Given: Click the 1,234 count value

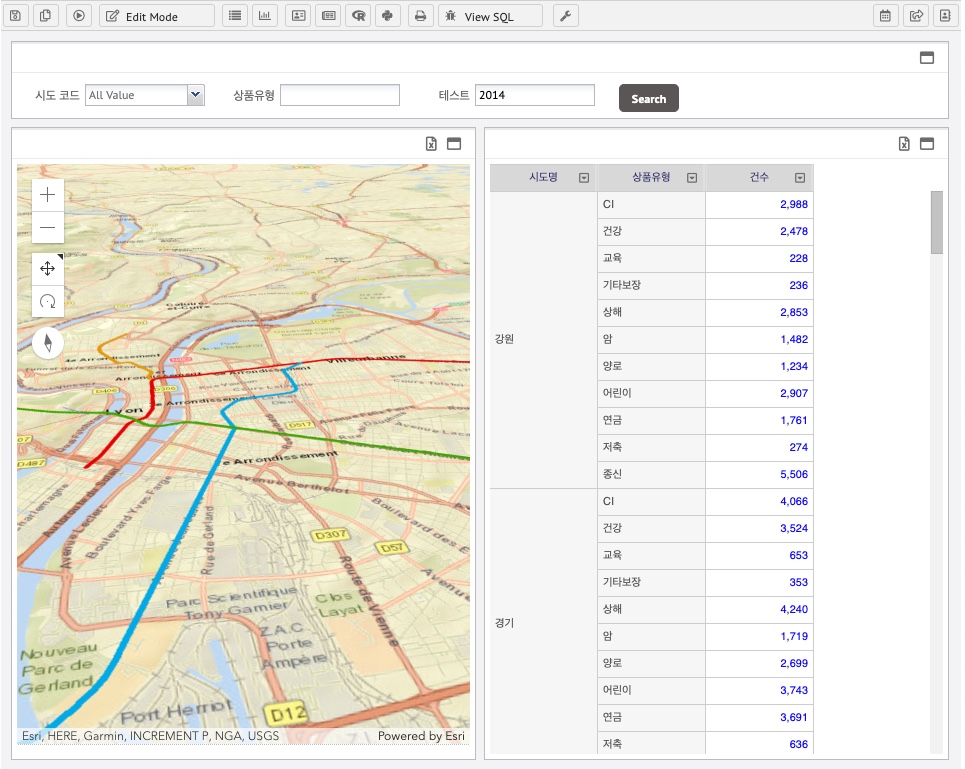Looking at the screenshot, I should [794, 366].
